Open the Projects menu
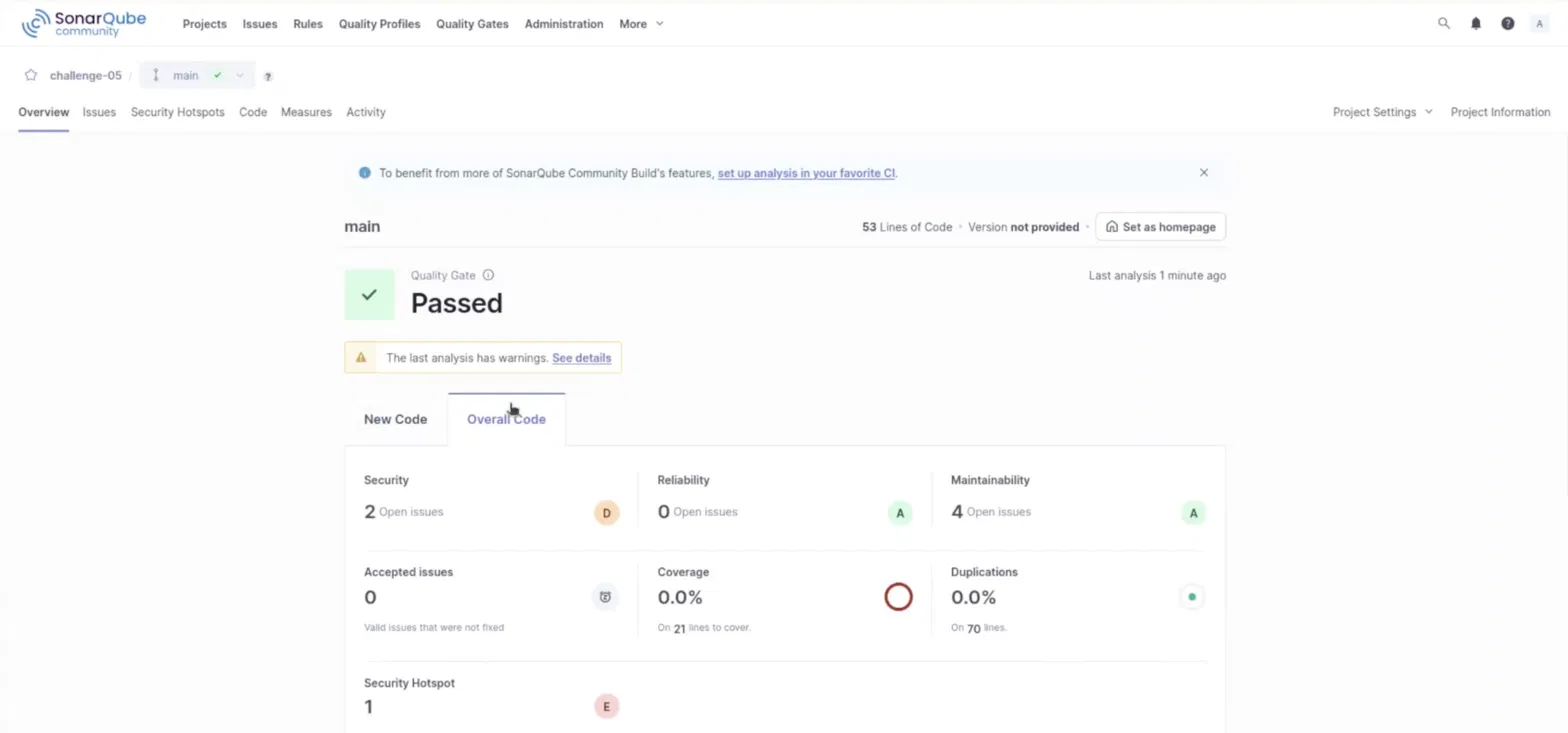Screen dimensions: 1568x733 click(204, 24)
